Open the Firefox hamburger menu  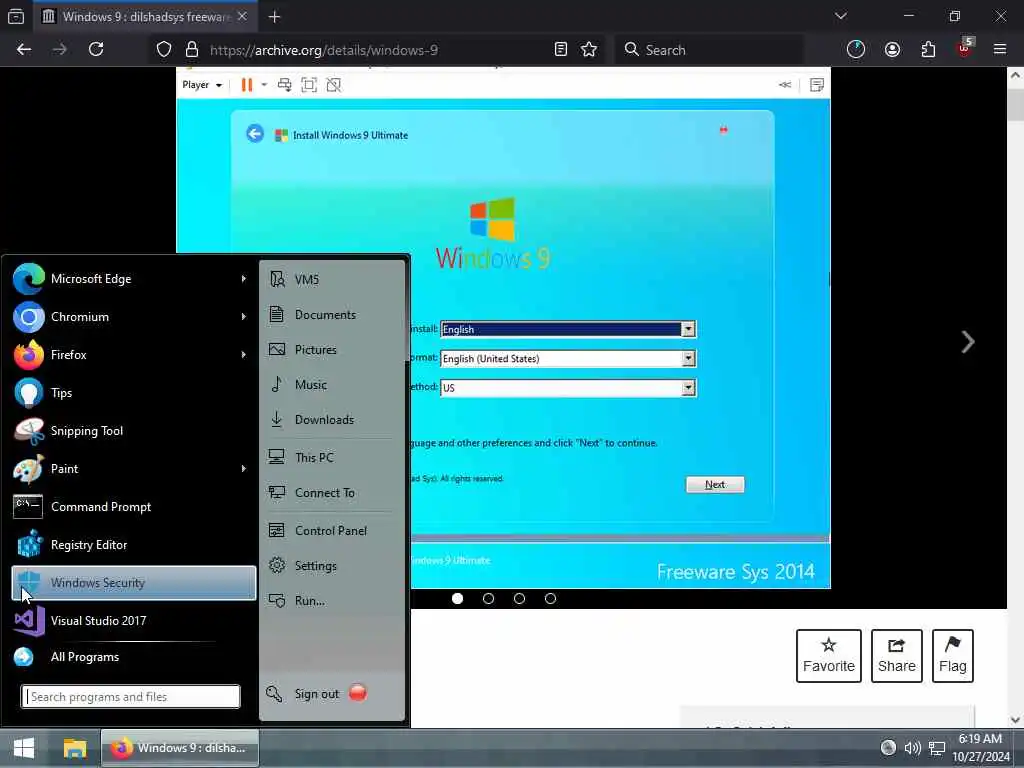click(1000, 50)
